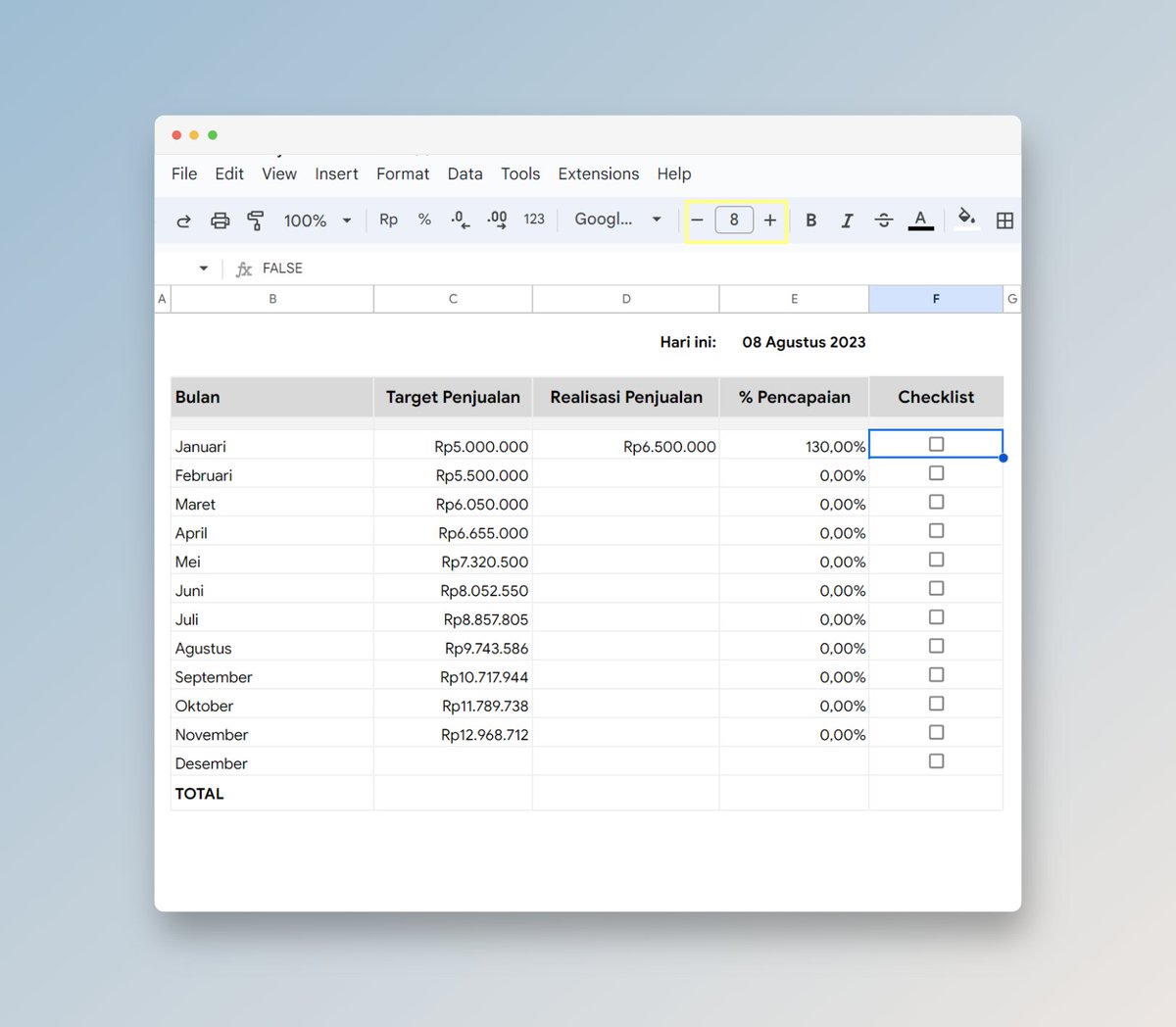This screenshot has height=1027, width=1176.
Task: Open the fill color swatch
Action: pyautogui.click(x=966, y=220)
